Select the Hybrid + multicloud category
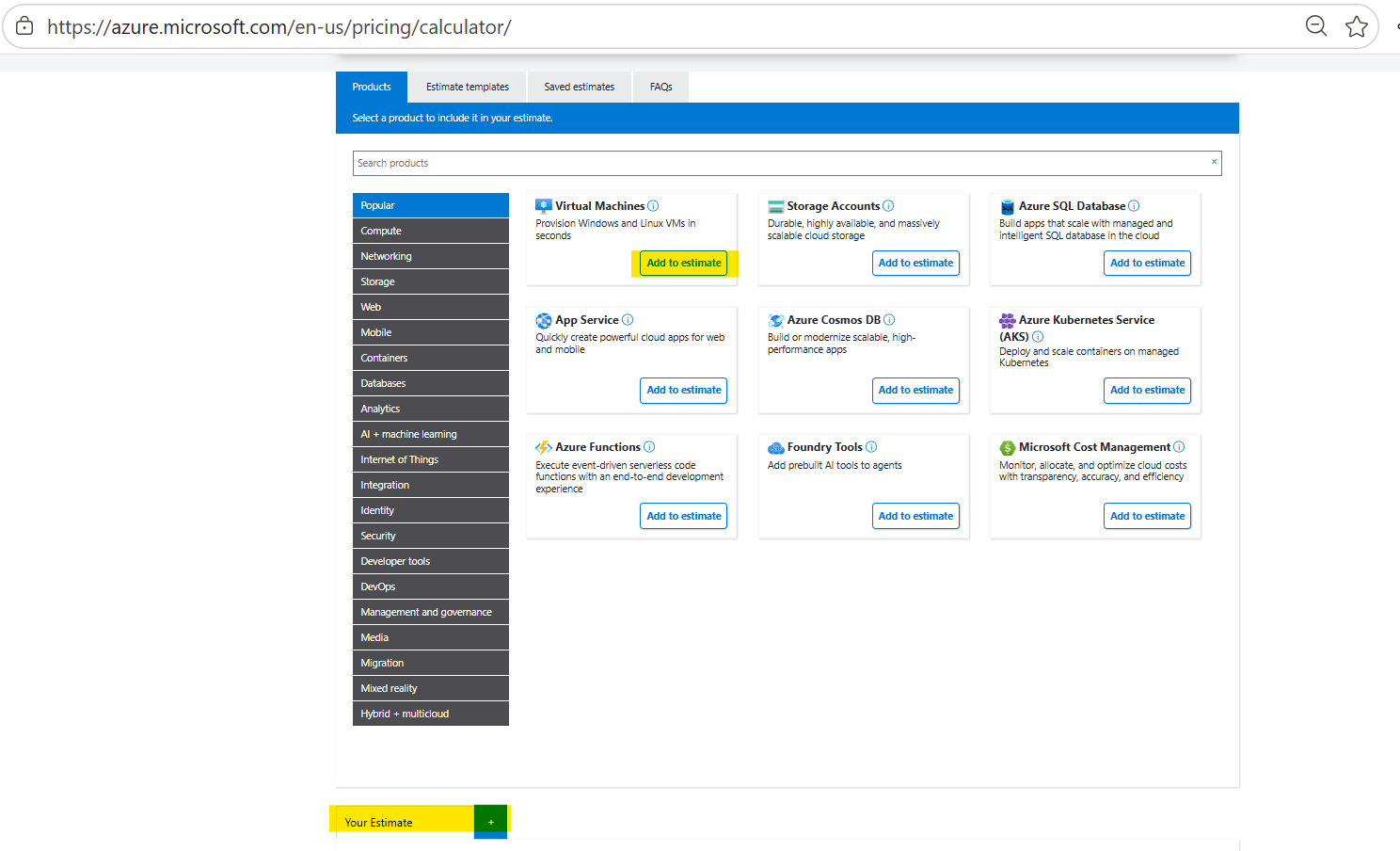Screen dimensions: 1400x851 pos(431,714)
